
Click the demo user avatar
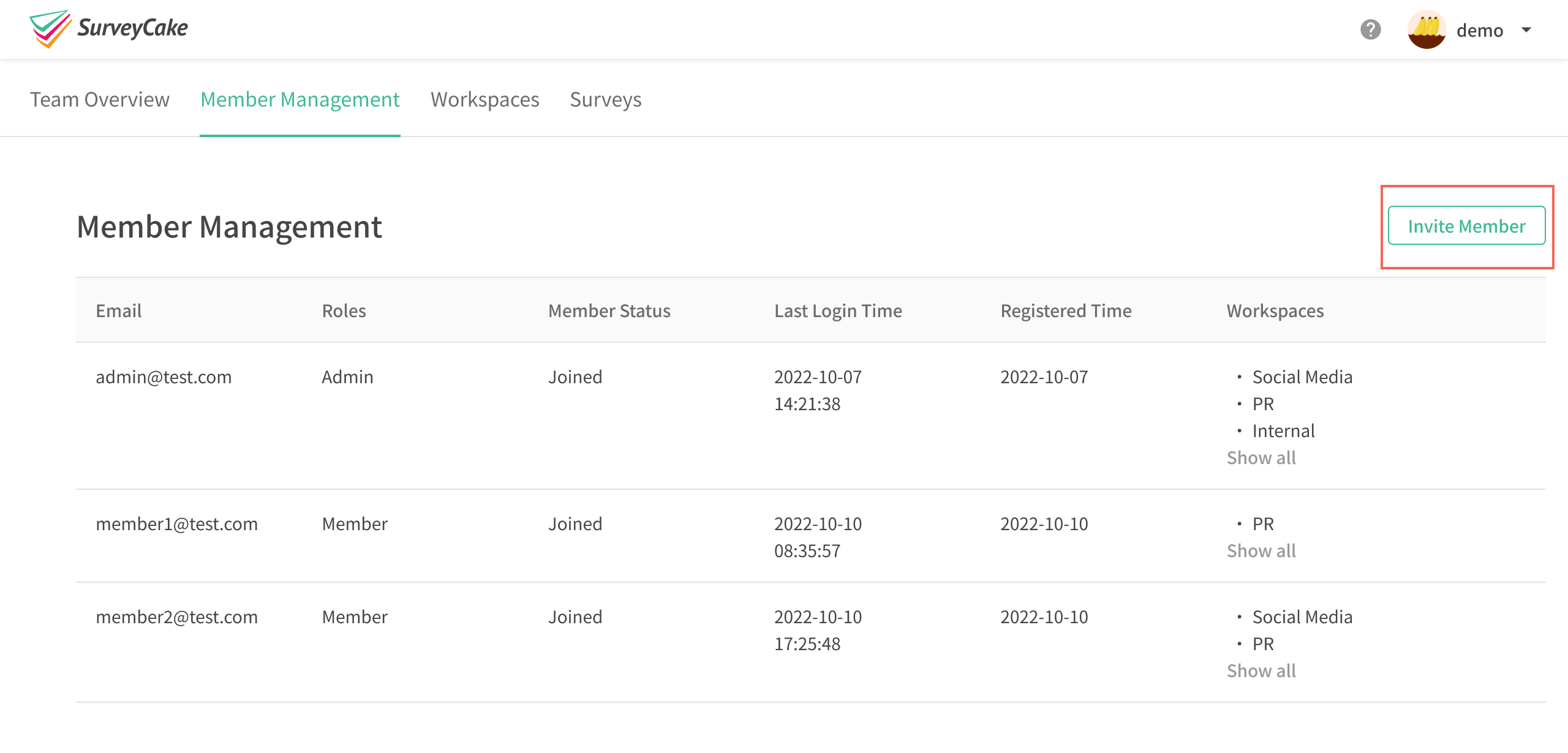(1427, 29)
